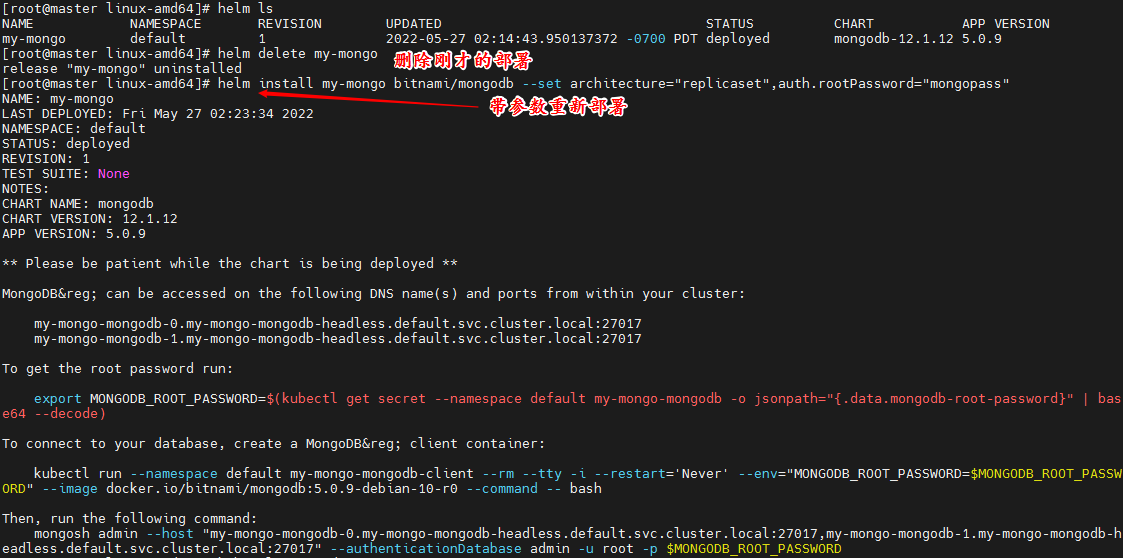The width and height of the screenshot is (1123, 558).
Task: Click the bitnami/mongodb:5.0.9-debian-10-r0 image line
Action: [x=302, y=489]
